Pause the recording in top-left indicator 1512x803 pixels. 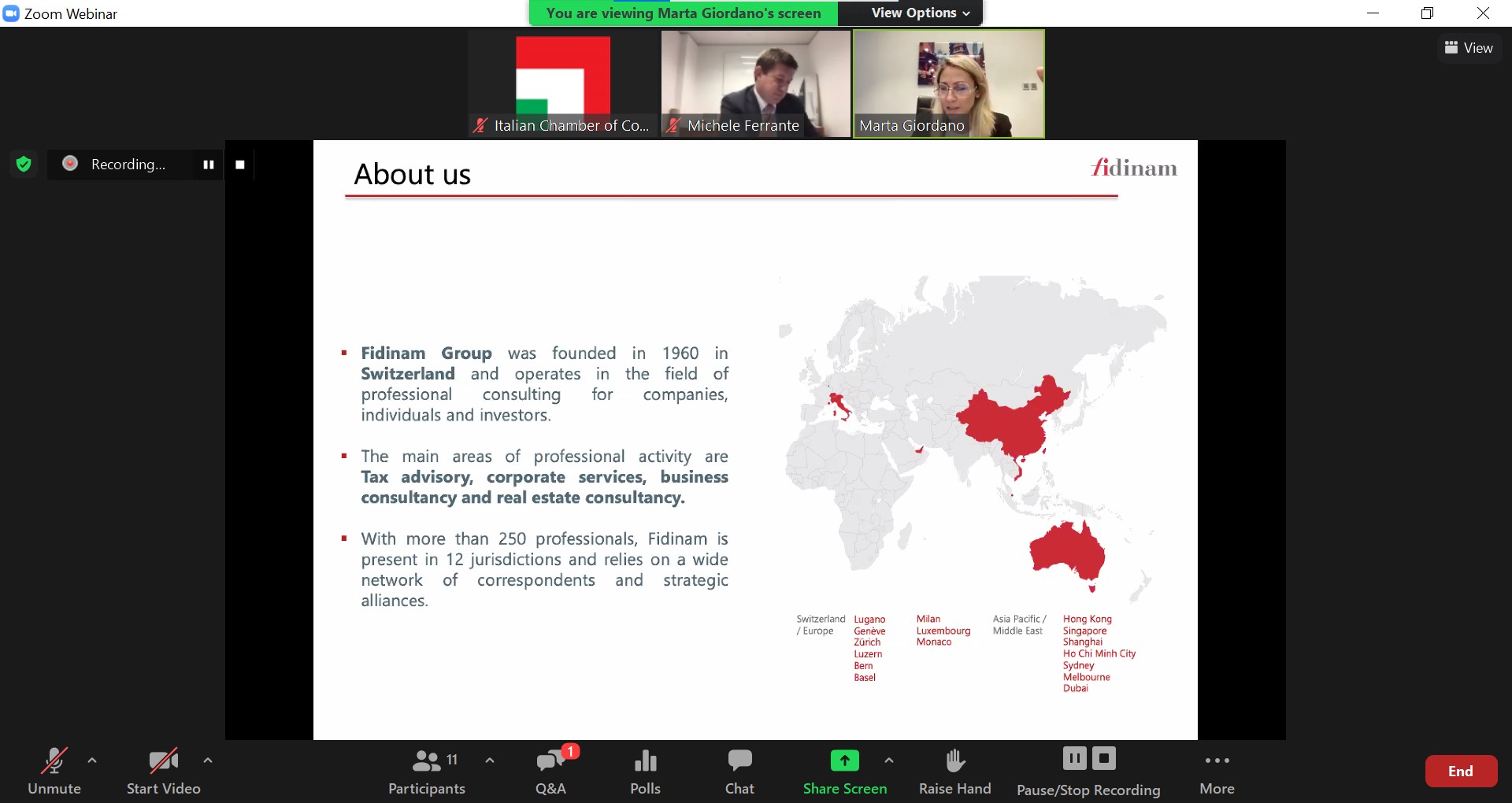pyautogui.click(x=209, y=165)
